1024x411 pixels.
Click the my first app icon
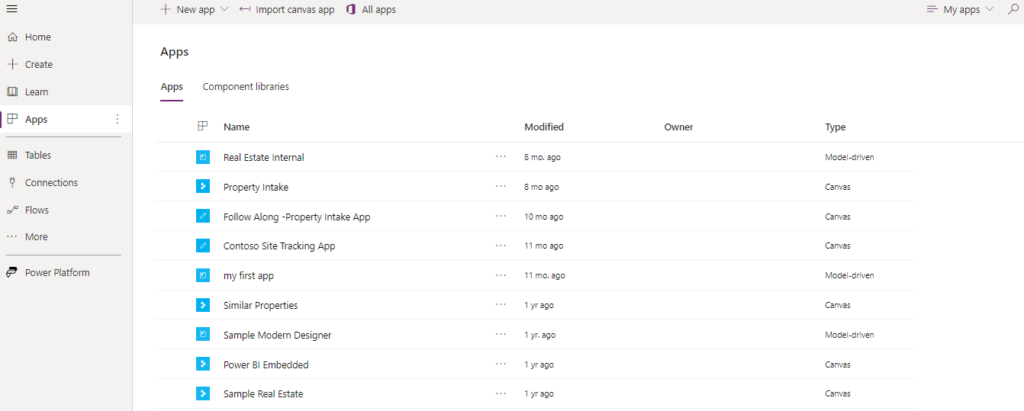(203, 276)
